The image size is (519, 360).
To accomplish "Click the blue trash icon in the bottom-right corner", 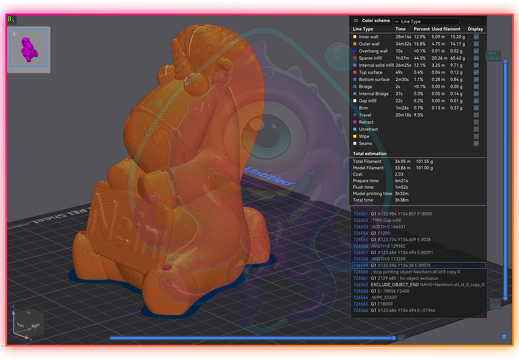I will pyautogui.click(x=504, y=337).
